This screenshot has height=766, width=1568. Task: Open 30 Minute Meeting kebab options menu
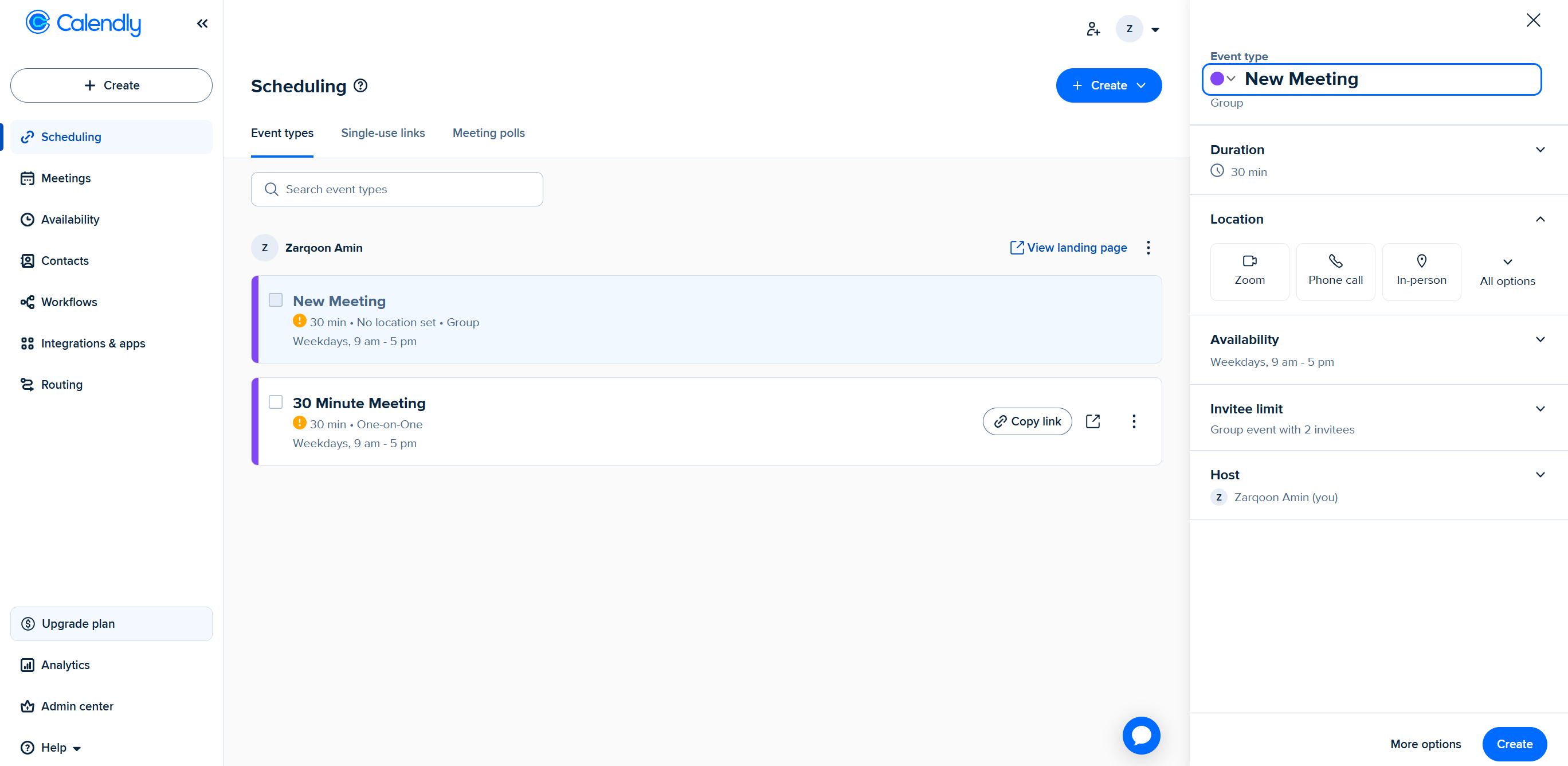(x=1134, y=421)
